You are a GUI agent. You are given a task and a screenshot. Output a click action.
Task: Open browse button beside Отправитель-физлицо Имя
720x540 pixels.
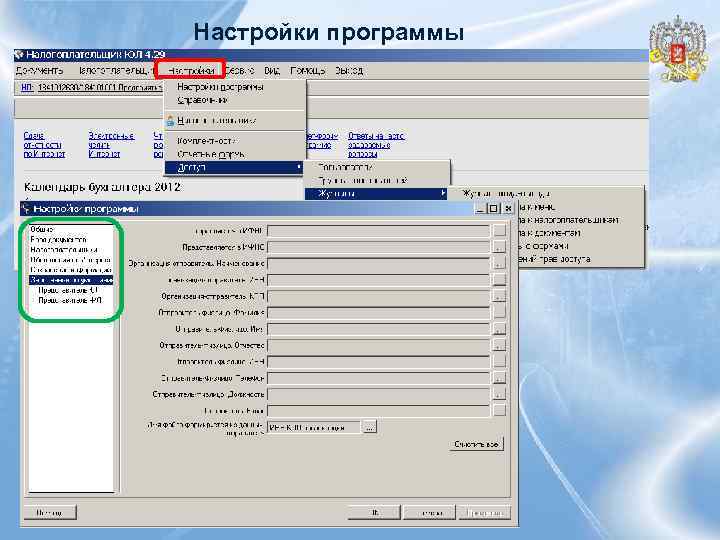click(x=499, y=329)
